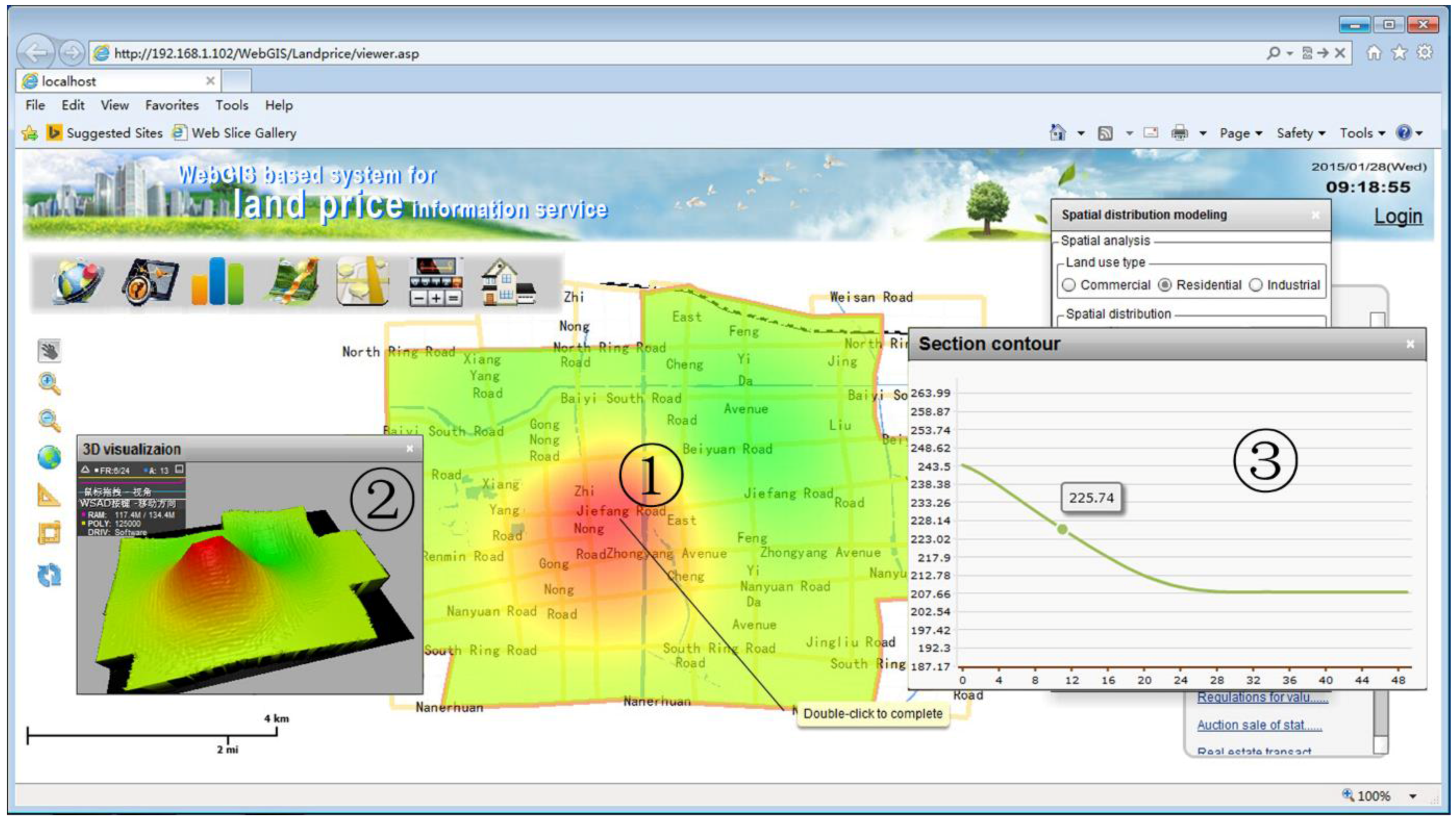1456x821 pixels.
Task: Expand the home page dropdown arrow
Action: [1081, 133]
